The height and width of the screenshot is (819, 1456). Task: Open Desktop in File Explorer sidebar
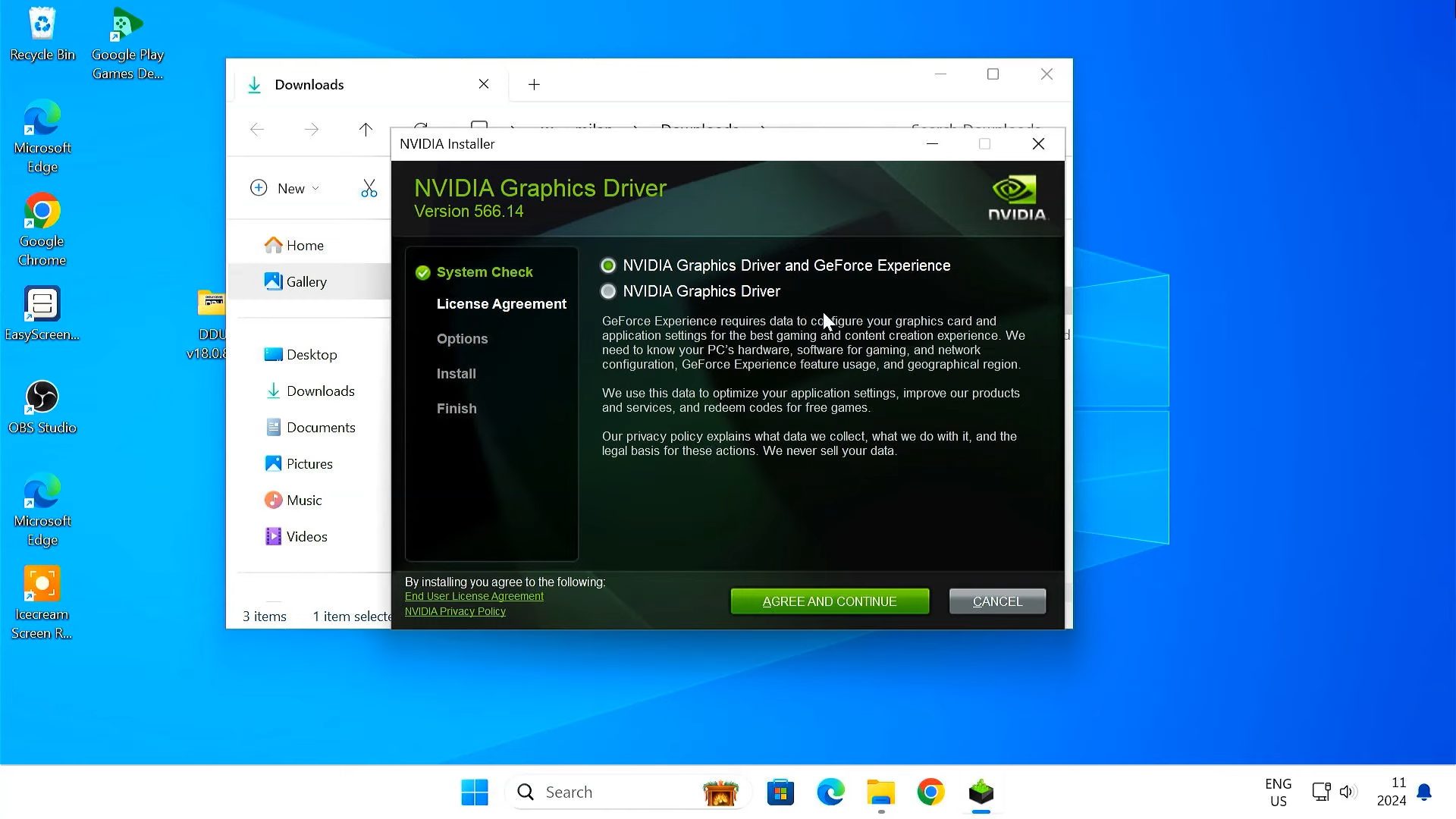(301, 355)
